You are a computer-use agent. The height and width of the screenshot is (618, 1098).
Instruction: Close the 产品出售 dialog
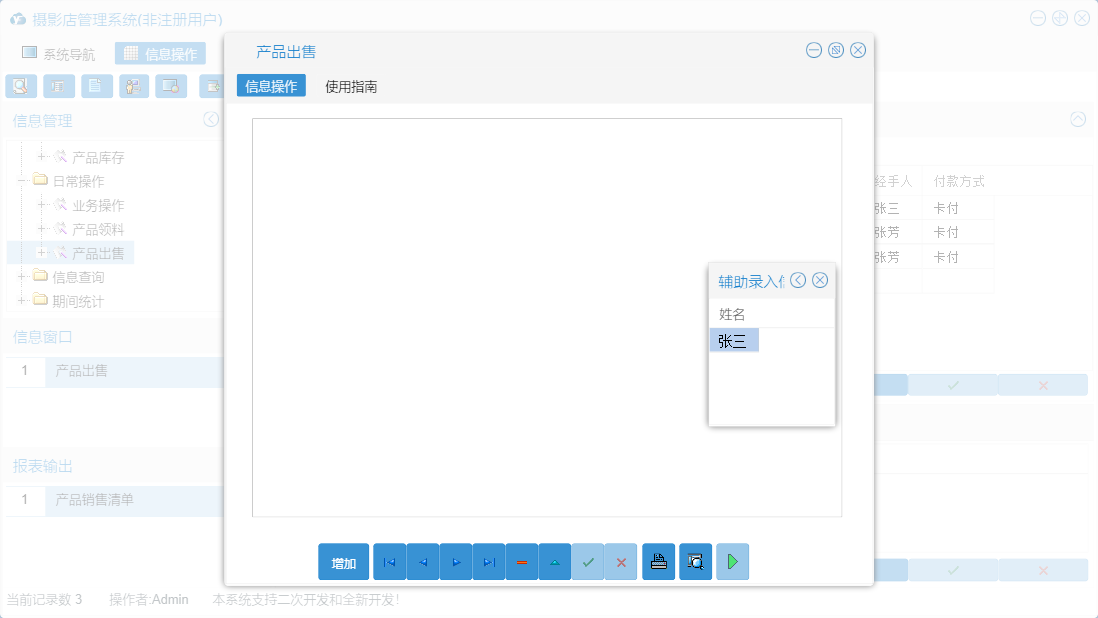click(x=858, y=50)
